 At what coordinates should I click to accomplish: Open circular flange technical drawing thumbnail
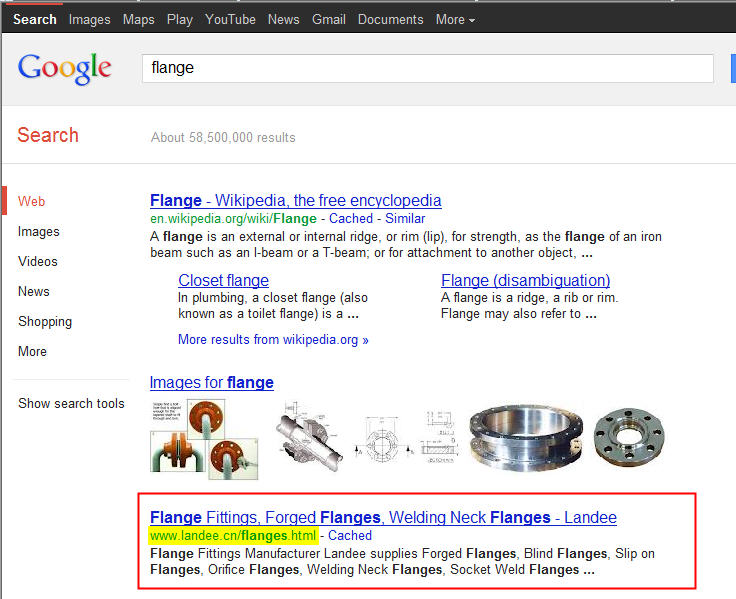(383, 440)
